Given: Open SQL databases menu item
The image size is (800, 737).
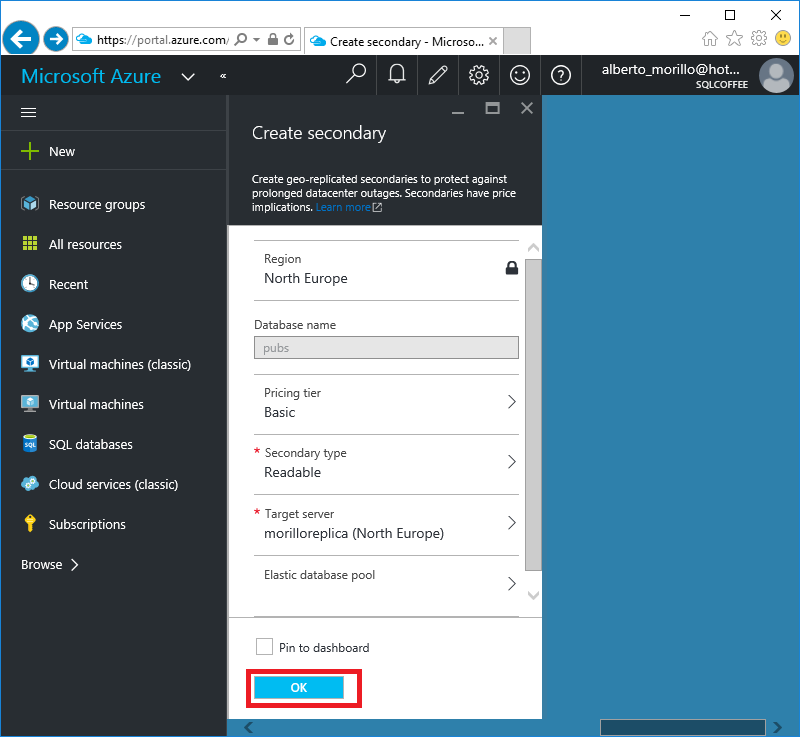Looking at the screenshot, I should pyautogui.click(x=90, y=444).
